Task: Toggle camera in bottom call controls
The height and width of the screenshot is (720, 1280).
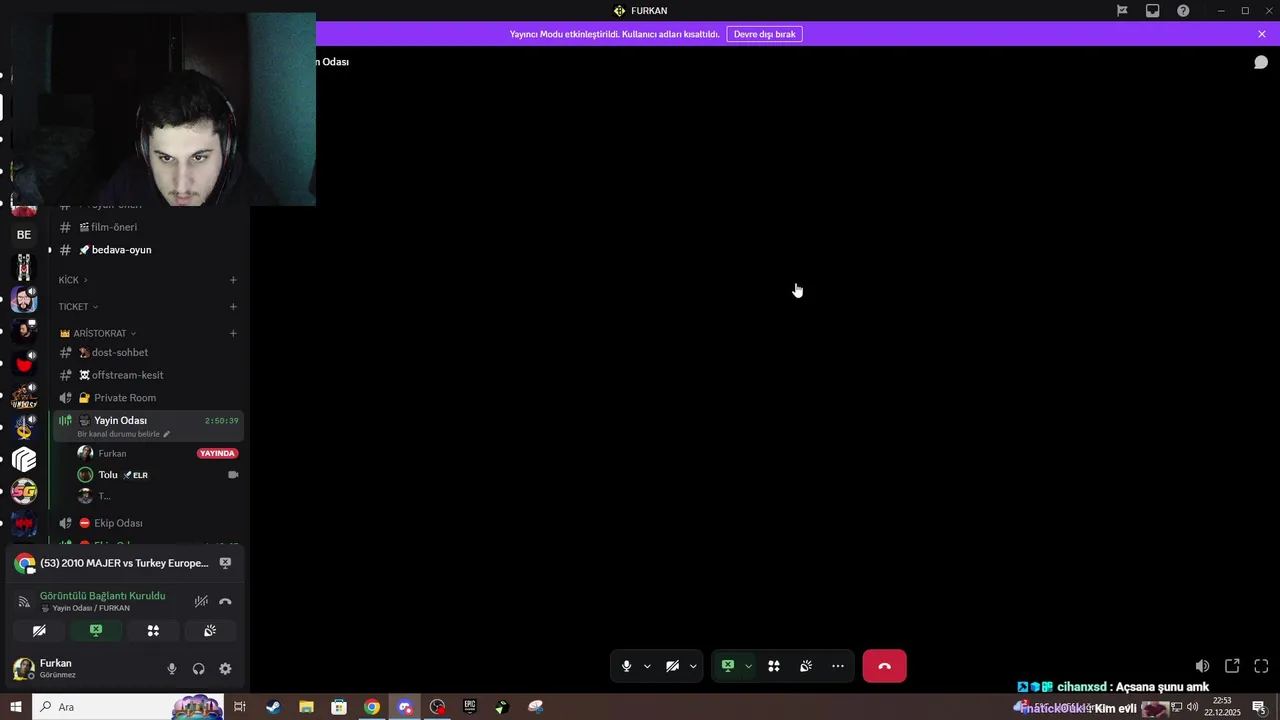Action: point(673,666)
